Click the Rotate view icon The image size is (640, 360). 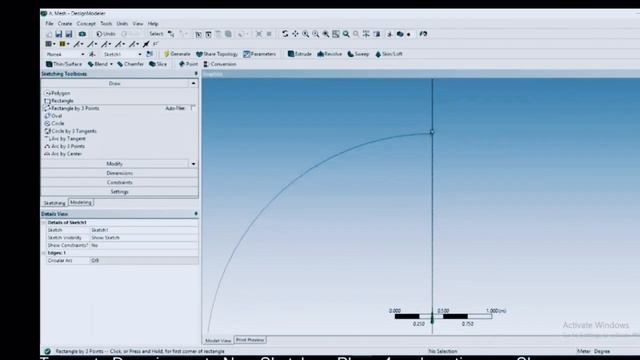point(285,34)
